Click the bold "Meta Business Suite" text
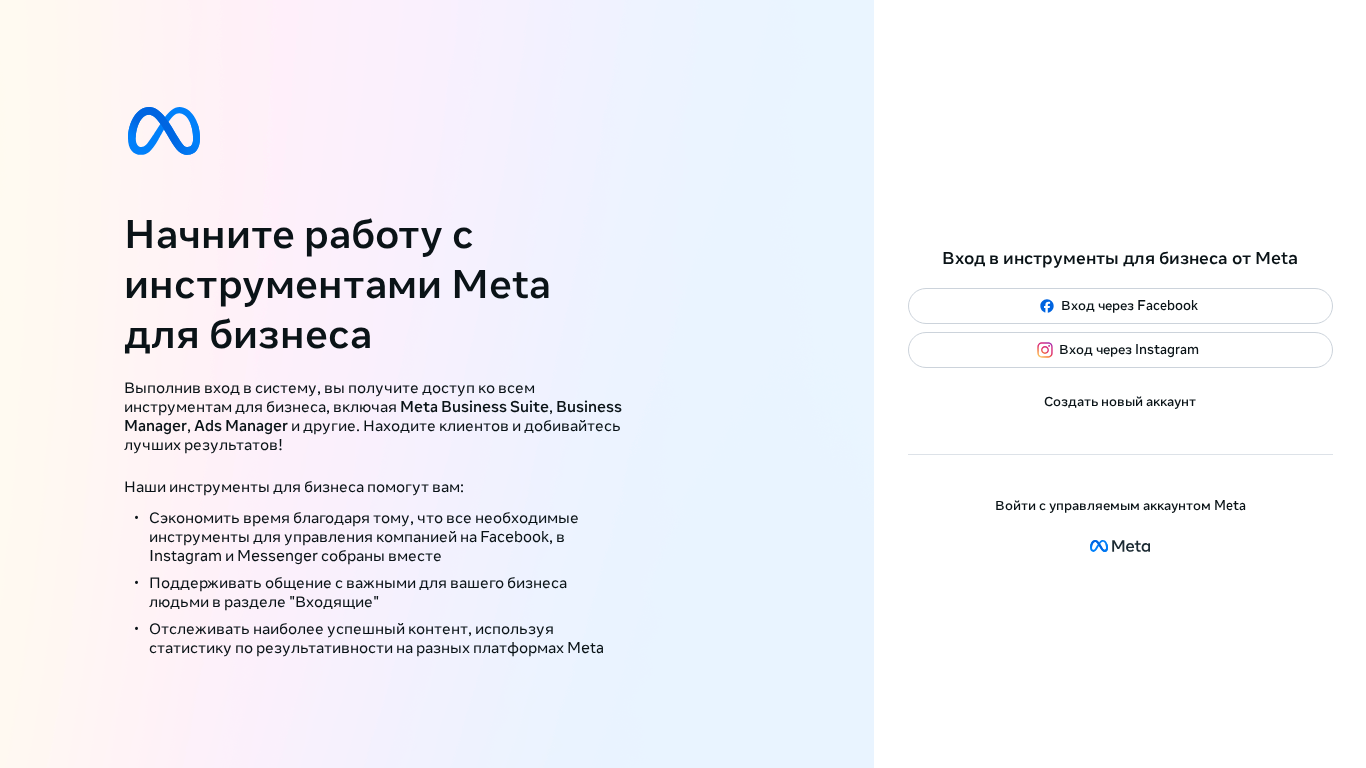Image resolution: width=1366 pixels, height=768 pixels. pyautogui.click(x=474, y=407)
